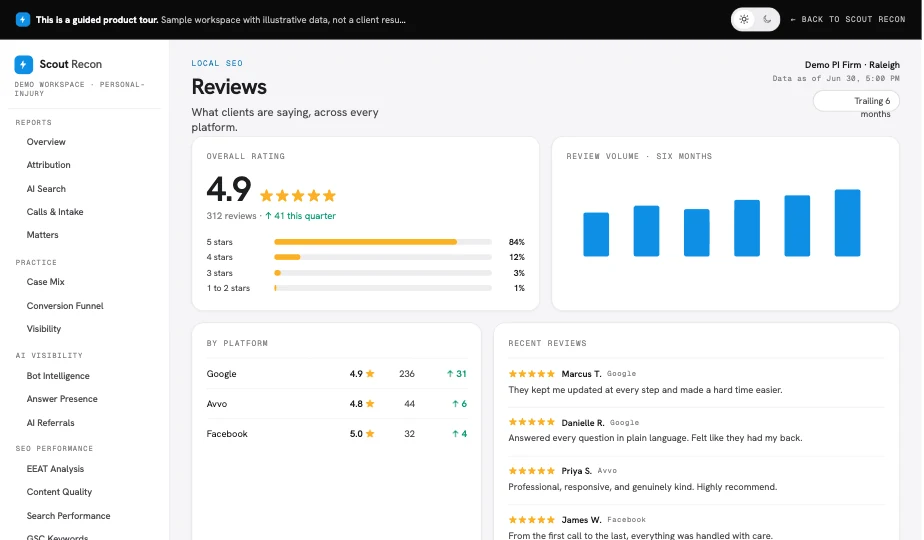Screen dimensions: 924x540
Task: Click the green up arrow beside 41 this quarter
Action: 268,216
